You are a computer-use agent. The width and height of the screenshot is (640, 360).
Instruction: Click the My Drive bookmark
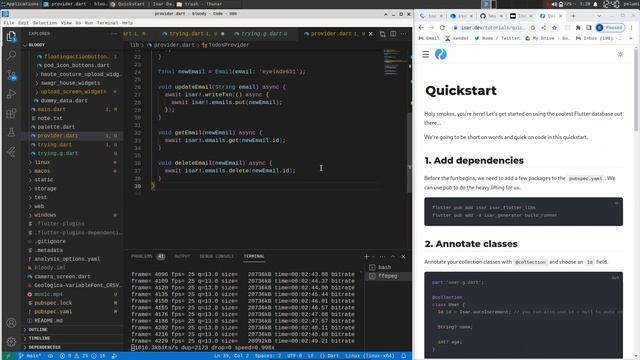[547, 38]
